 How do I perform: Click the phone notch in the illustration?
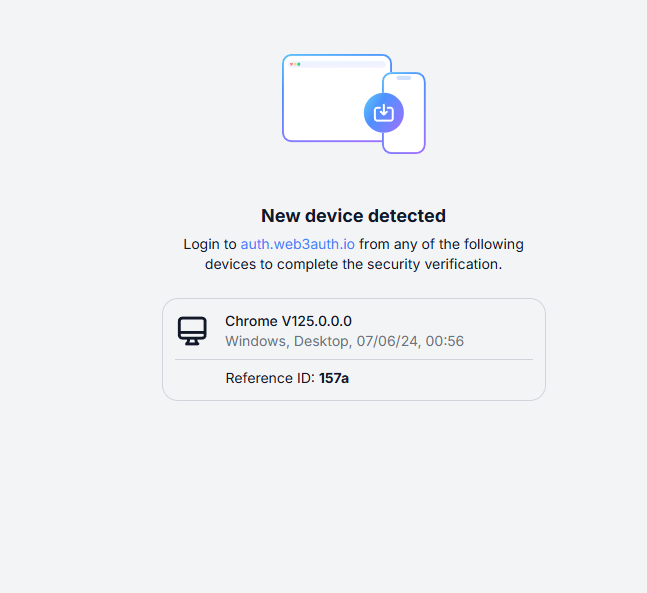(404, 78)
